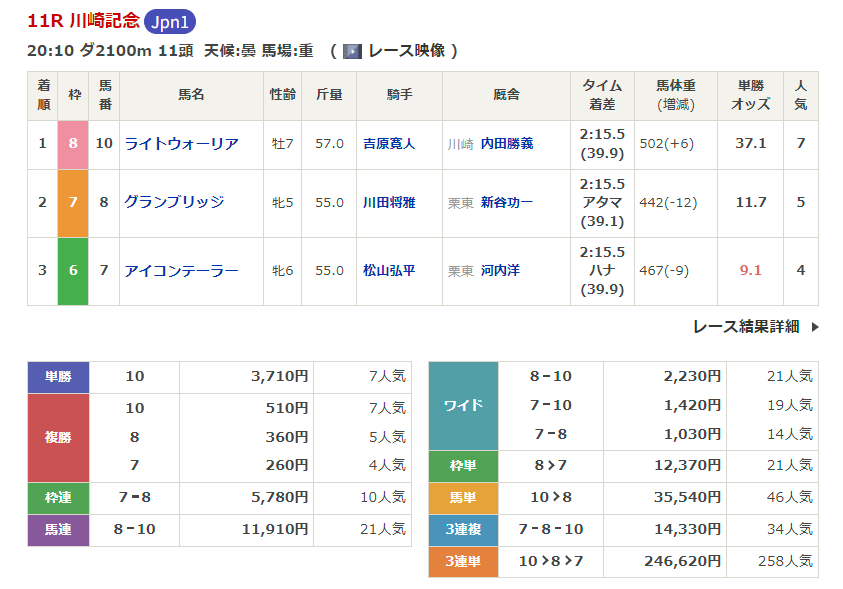843x589 pixels.
Task: Click the 3連単 payout label
Action: 463,562
